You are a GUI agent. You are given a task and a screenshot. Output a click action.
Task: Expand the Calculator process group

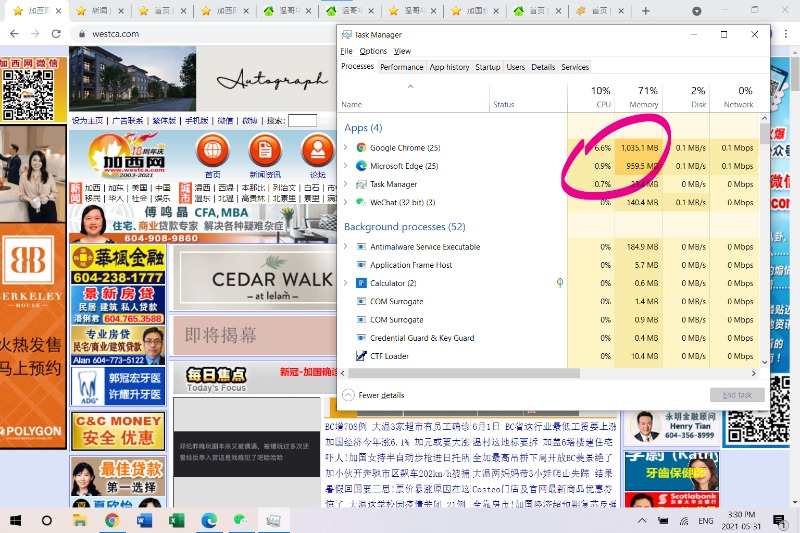coord(346,283)
